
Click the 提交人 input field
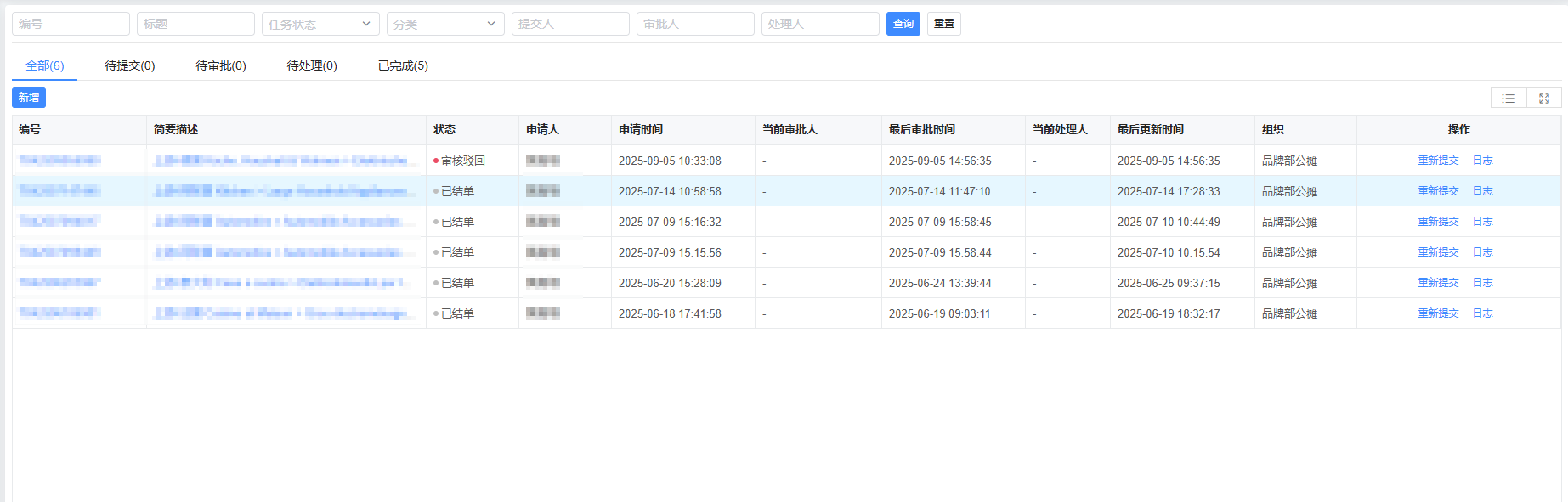click(x=570, y=24)
